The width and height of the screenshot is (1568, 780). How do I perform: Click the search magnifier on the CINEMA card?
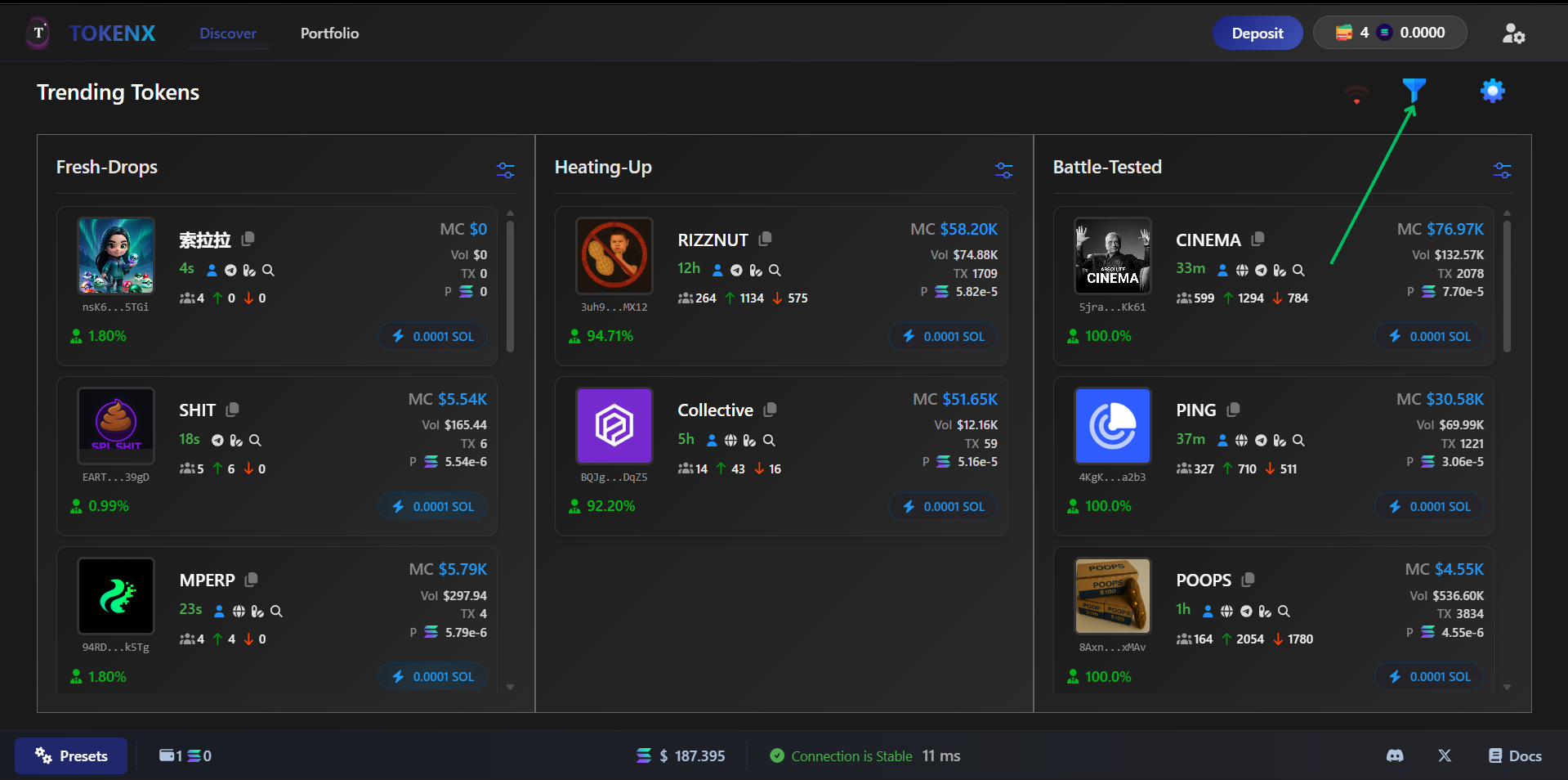click(x=1299, y=270)
